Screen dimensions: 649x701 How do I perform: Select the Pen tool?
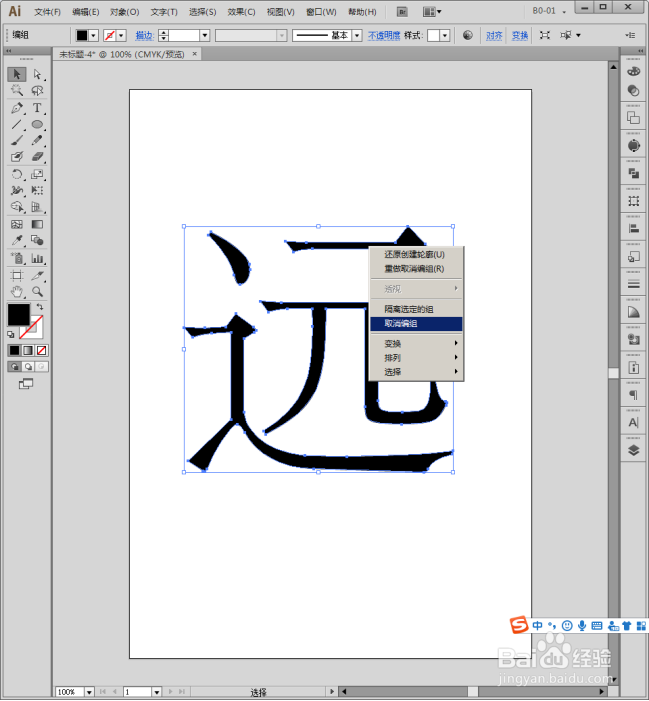click(17, 108)
